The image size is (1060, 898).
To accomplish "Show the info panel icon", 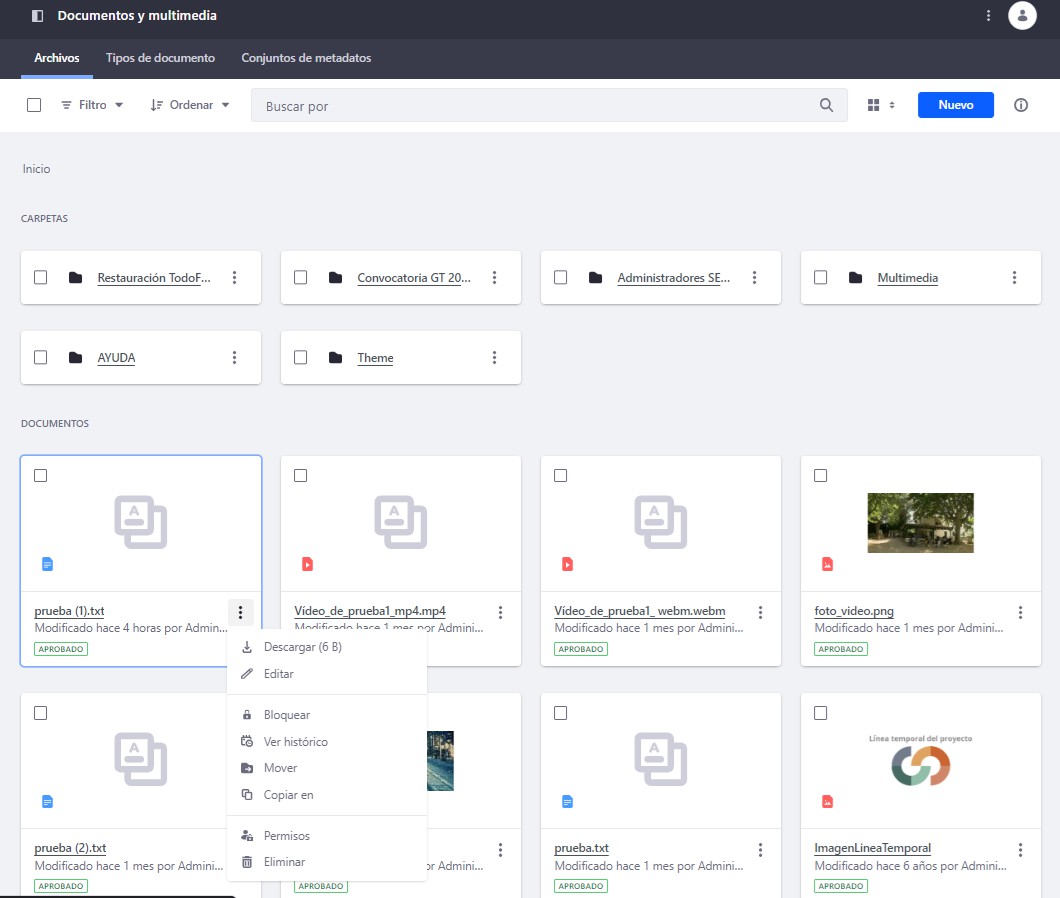I will (1021, 105).
